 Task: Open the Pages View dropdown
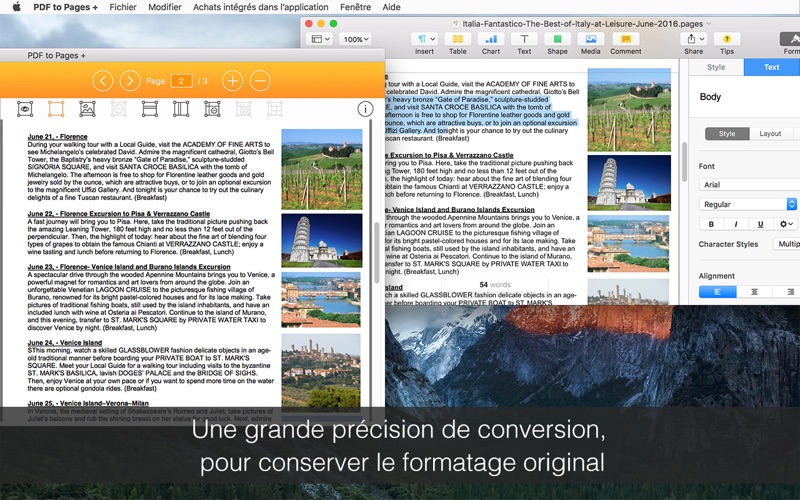320,39
